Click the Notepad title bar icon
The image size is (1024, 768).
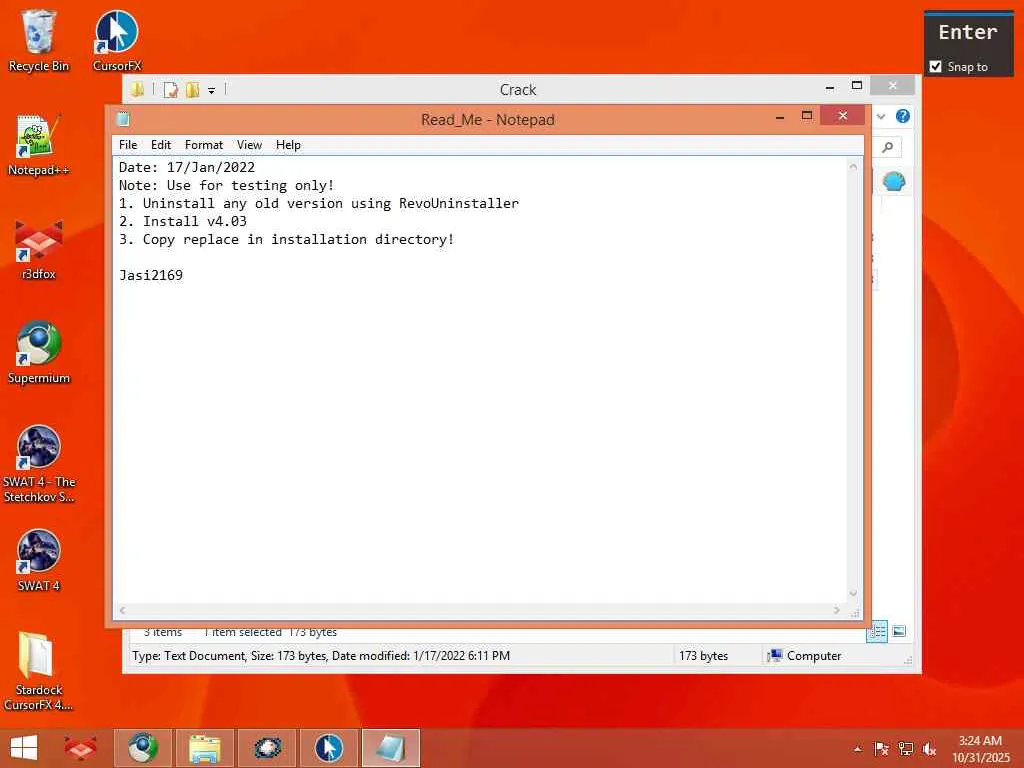click(123, 119)
